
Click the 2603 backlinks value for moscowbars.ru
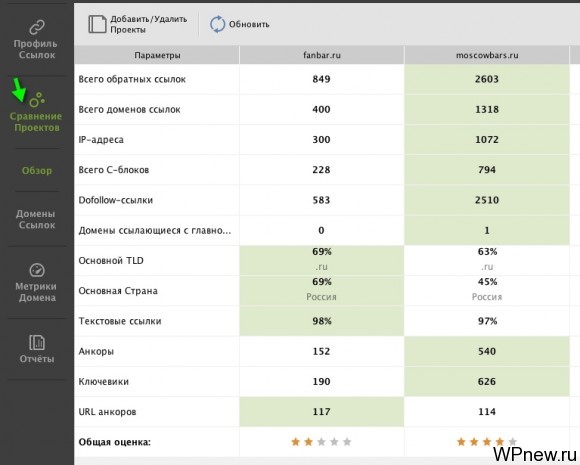[487, 79]
